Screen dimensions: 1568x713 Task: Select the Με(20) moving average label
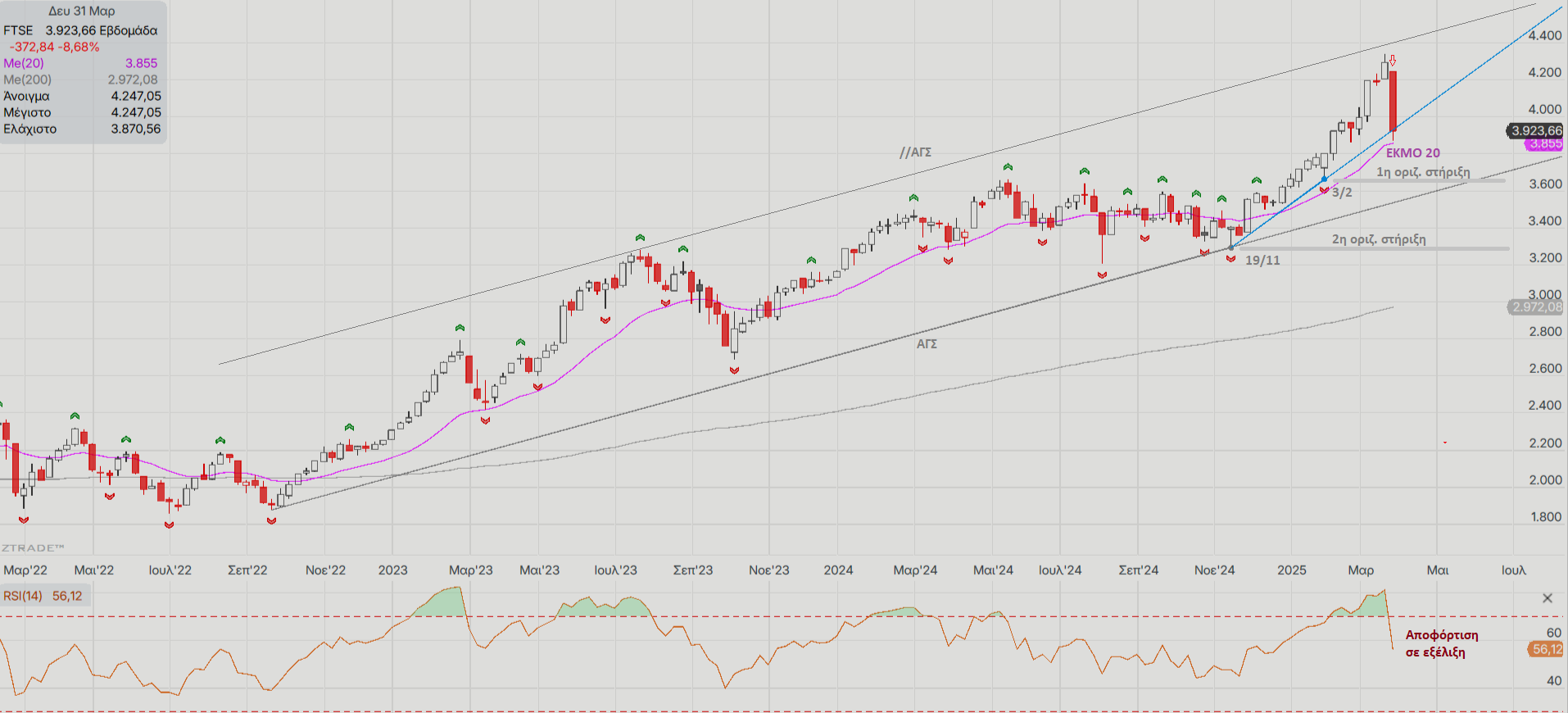pyautogui.click(x=24, y=63)
